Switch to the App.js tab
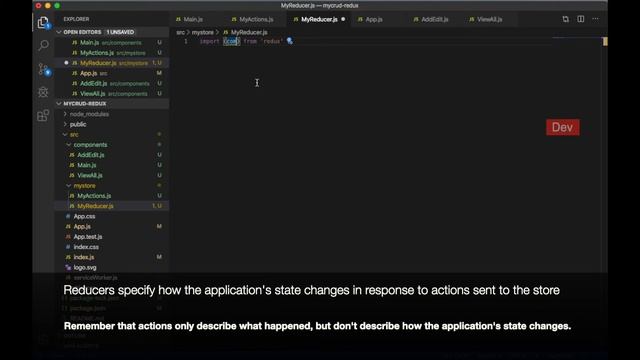 374,19
